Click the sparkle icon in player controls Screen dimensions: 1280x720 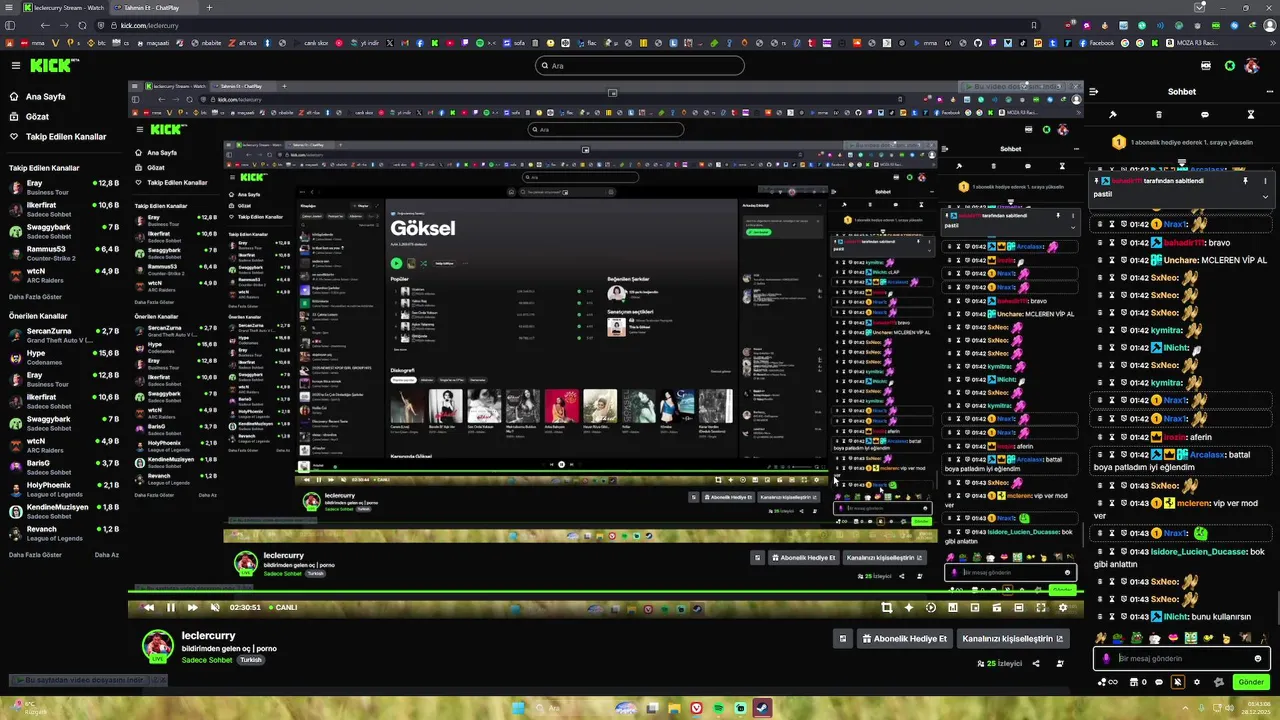click(909, 607)
